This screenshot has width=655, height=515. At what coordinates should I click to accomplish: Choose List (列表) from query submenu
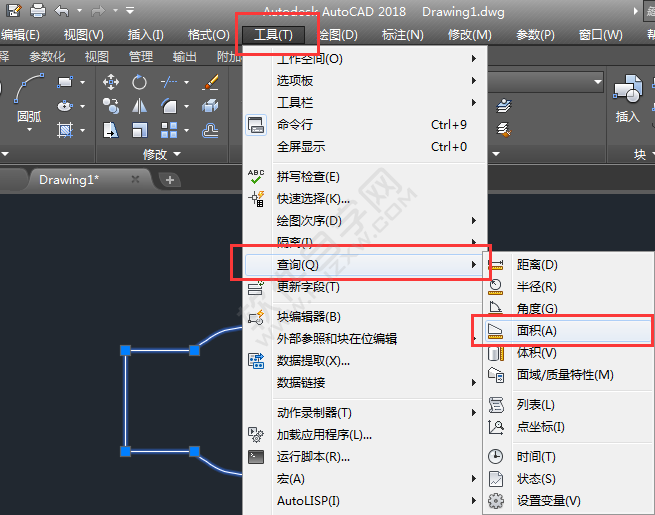click(569, 405)
